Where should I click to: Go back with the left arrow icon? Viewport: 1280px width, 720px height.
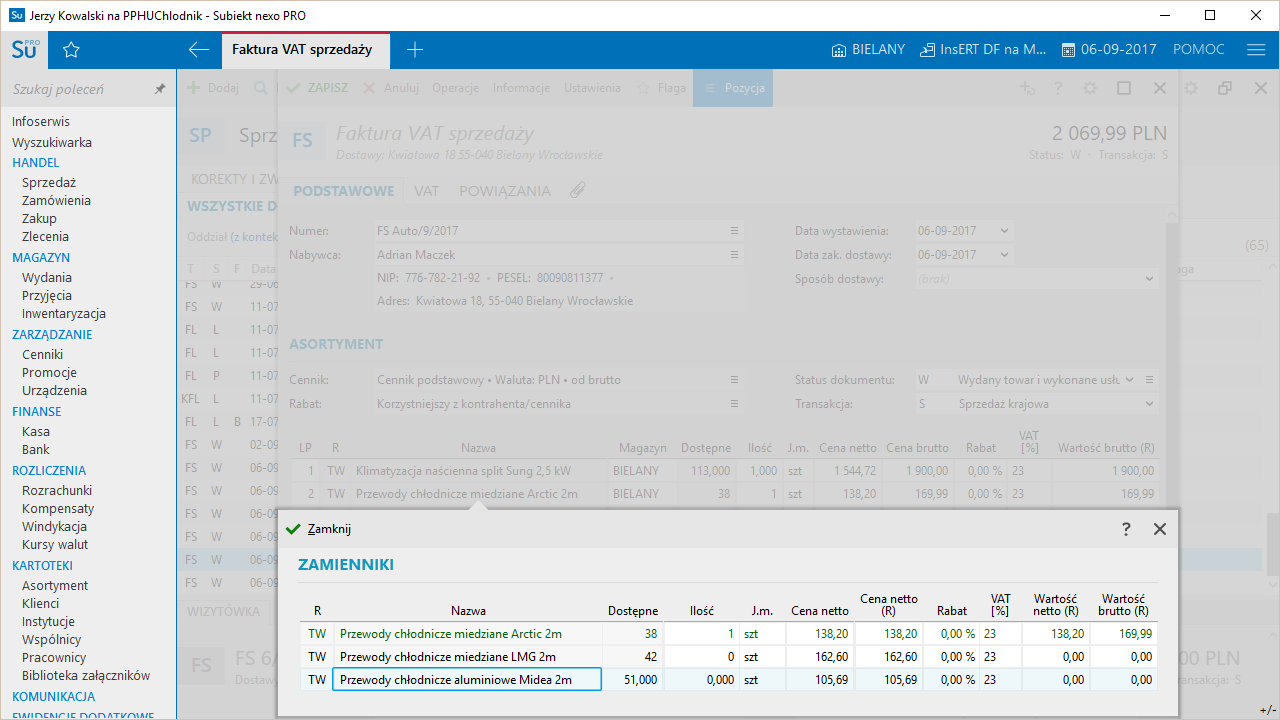pos(199,50)
